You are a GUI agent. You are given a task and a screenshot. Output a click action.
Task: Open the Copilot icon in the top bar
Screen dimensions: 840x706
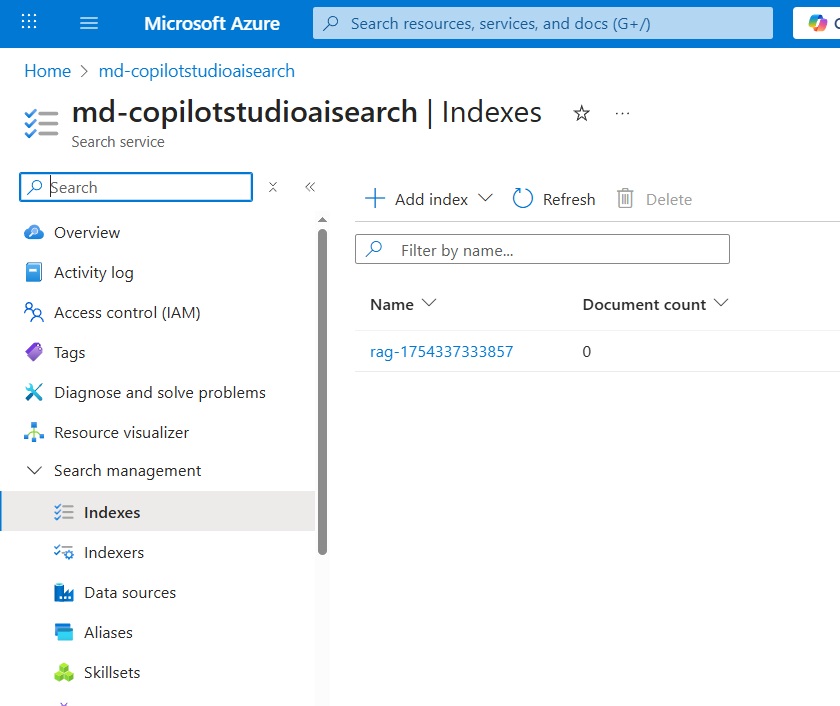click(818, 23)
